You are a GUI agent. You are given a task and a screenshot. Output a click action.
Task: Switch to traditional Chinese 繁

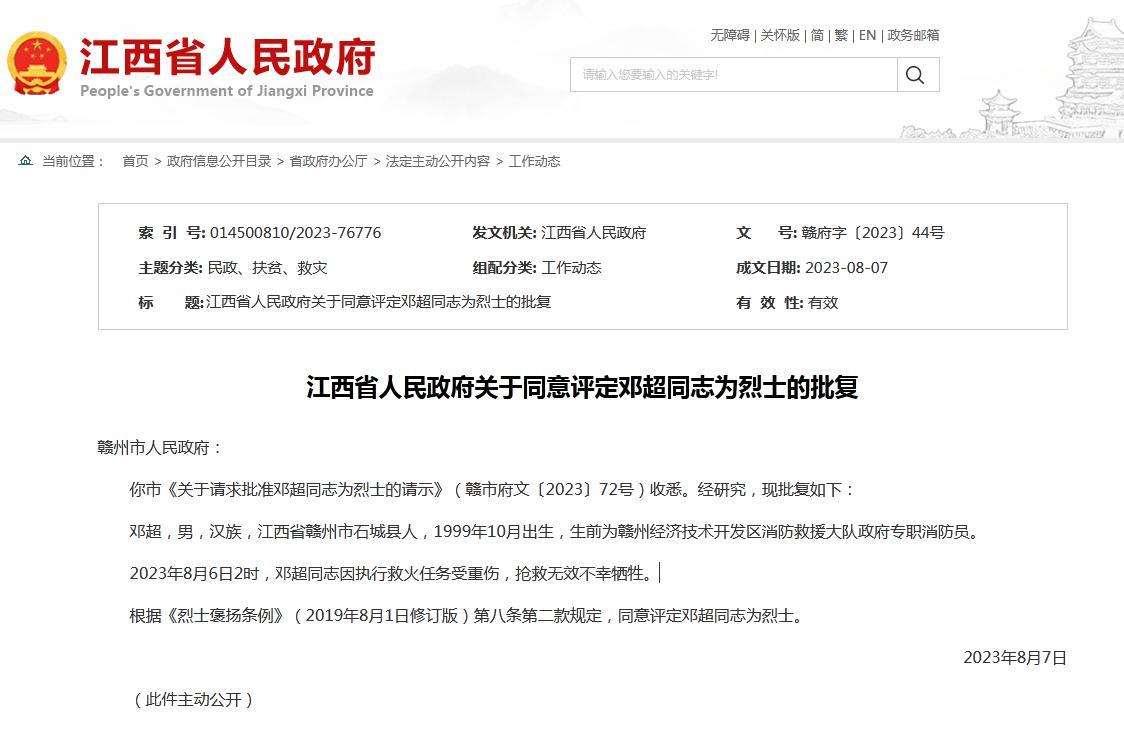point(841,35)
